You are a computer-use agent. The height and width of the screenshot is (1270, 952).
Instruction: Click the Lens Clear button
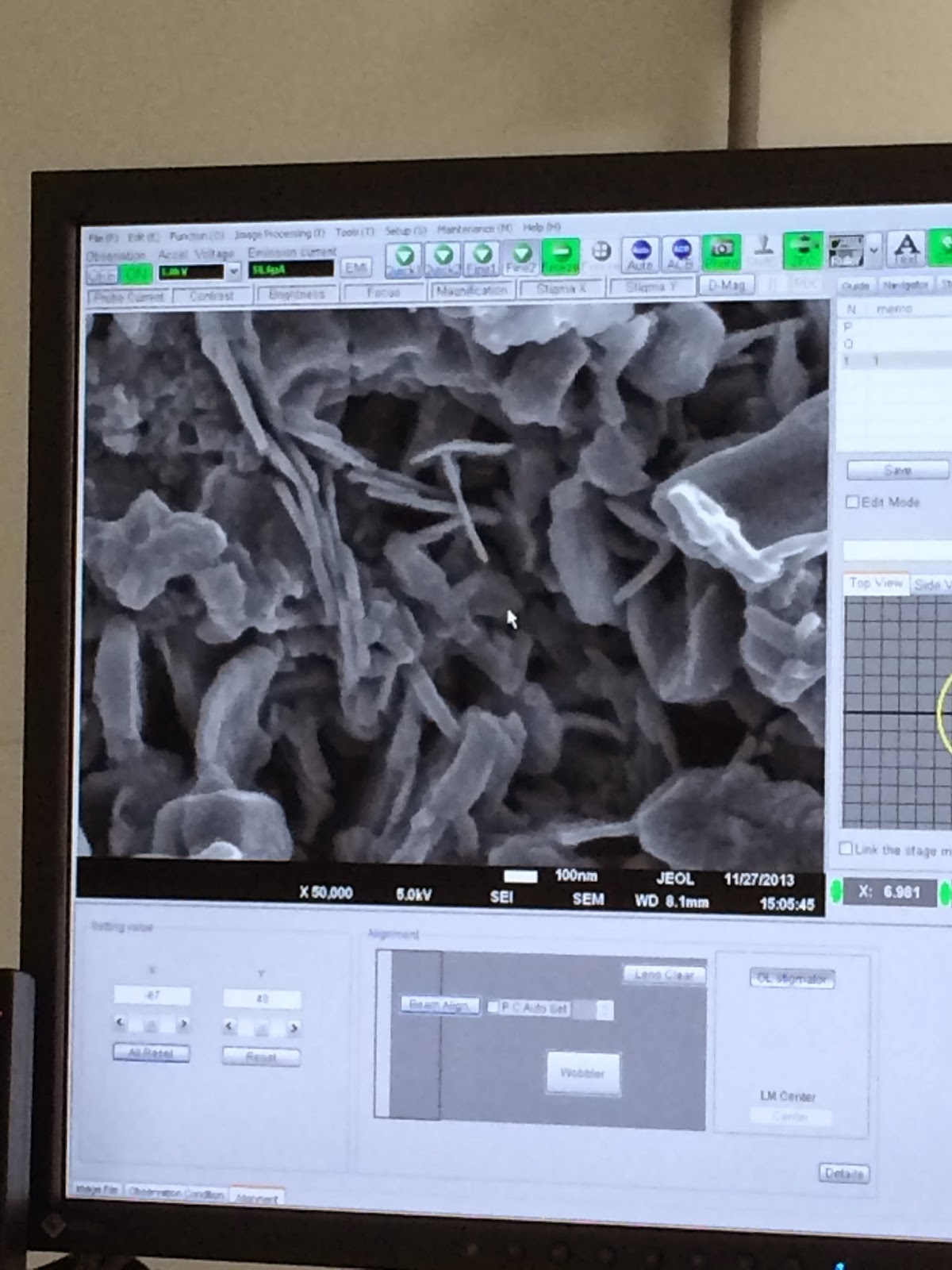point(664,974)
